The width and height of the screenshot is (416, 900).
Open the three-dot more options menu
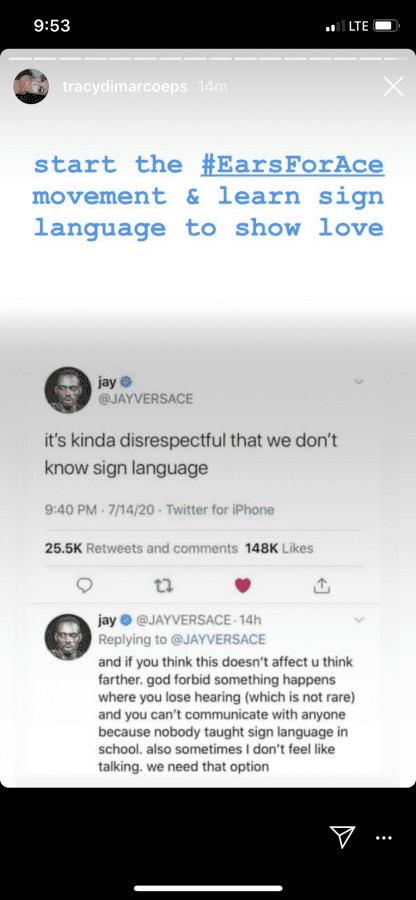(x=383, y=838)
